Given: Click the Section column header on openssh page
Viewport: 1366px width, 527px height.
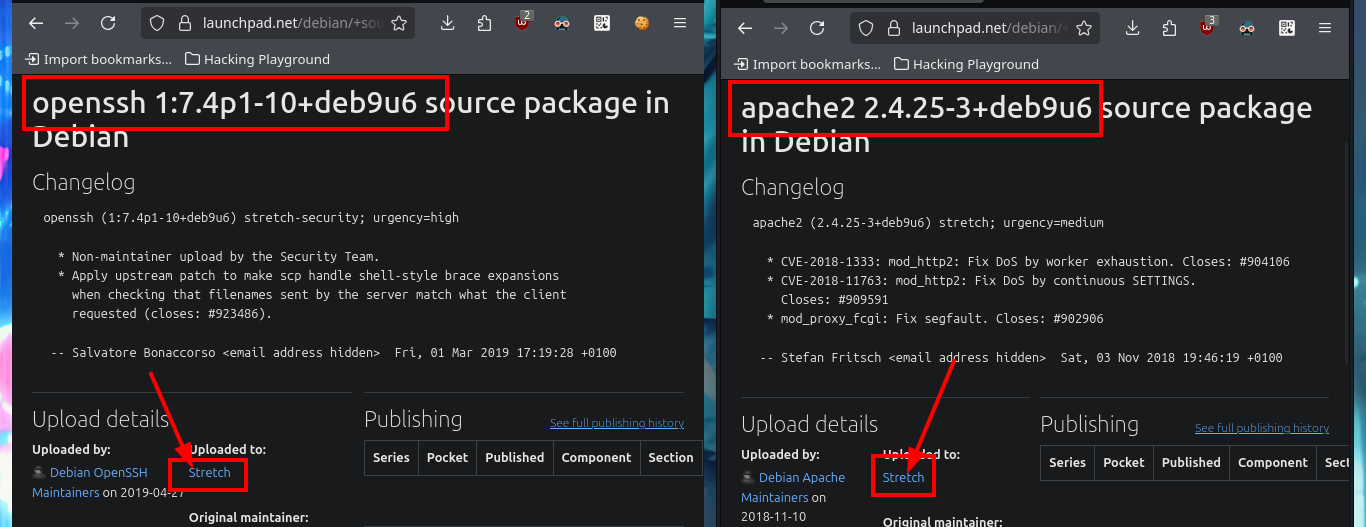Looking at the screenshot, I should pyautogui.click(x=671, y=457).
